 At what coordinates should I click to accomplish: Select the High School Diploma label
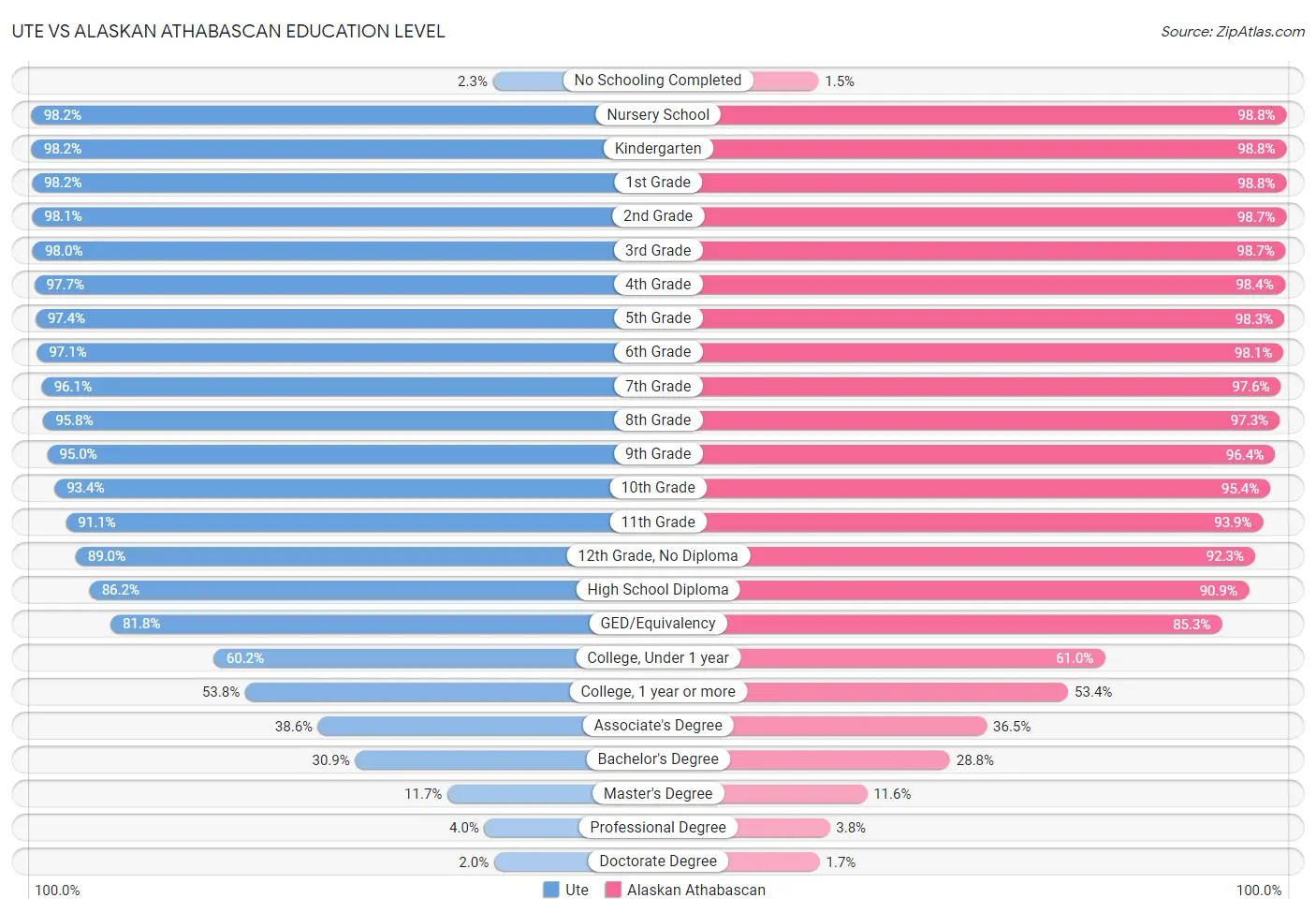658,589
